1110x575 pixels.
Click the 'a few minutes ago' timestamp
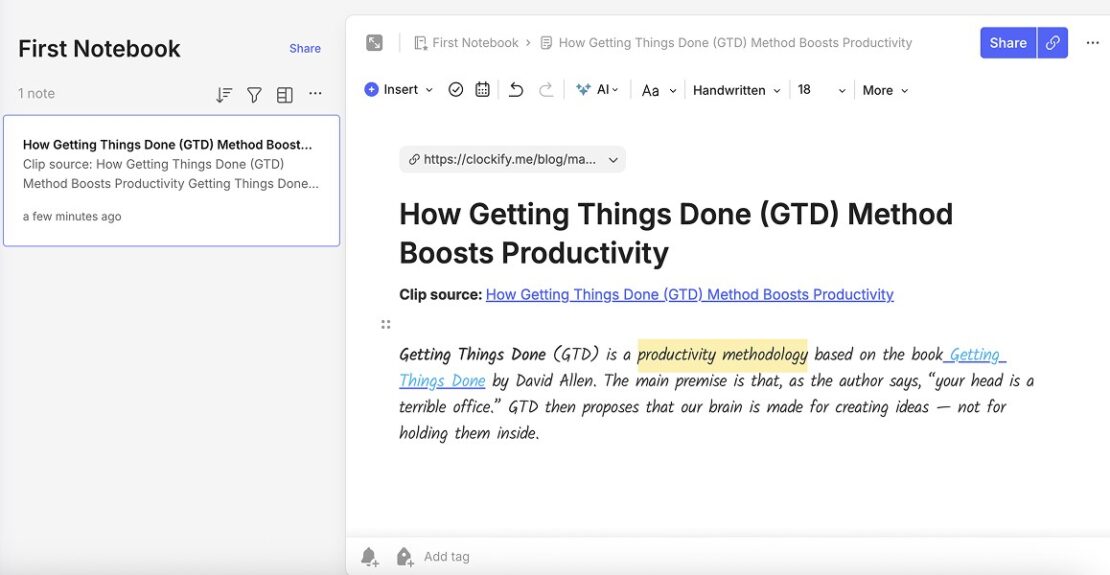[72, 217]
